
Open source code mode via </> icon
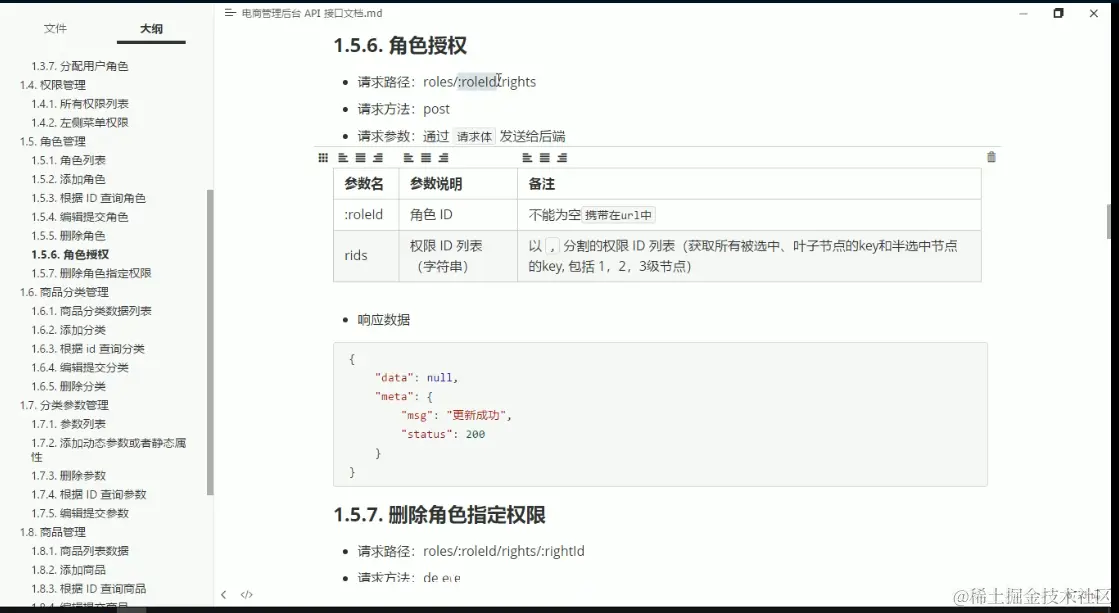click(249, 593)
